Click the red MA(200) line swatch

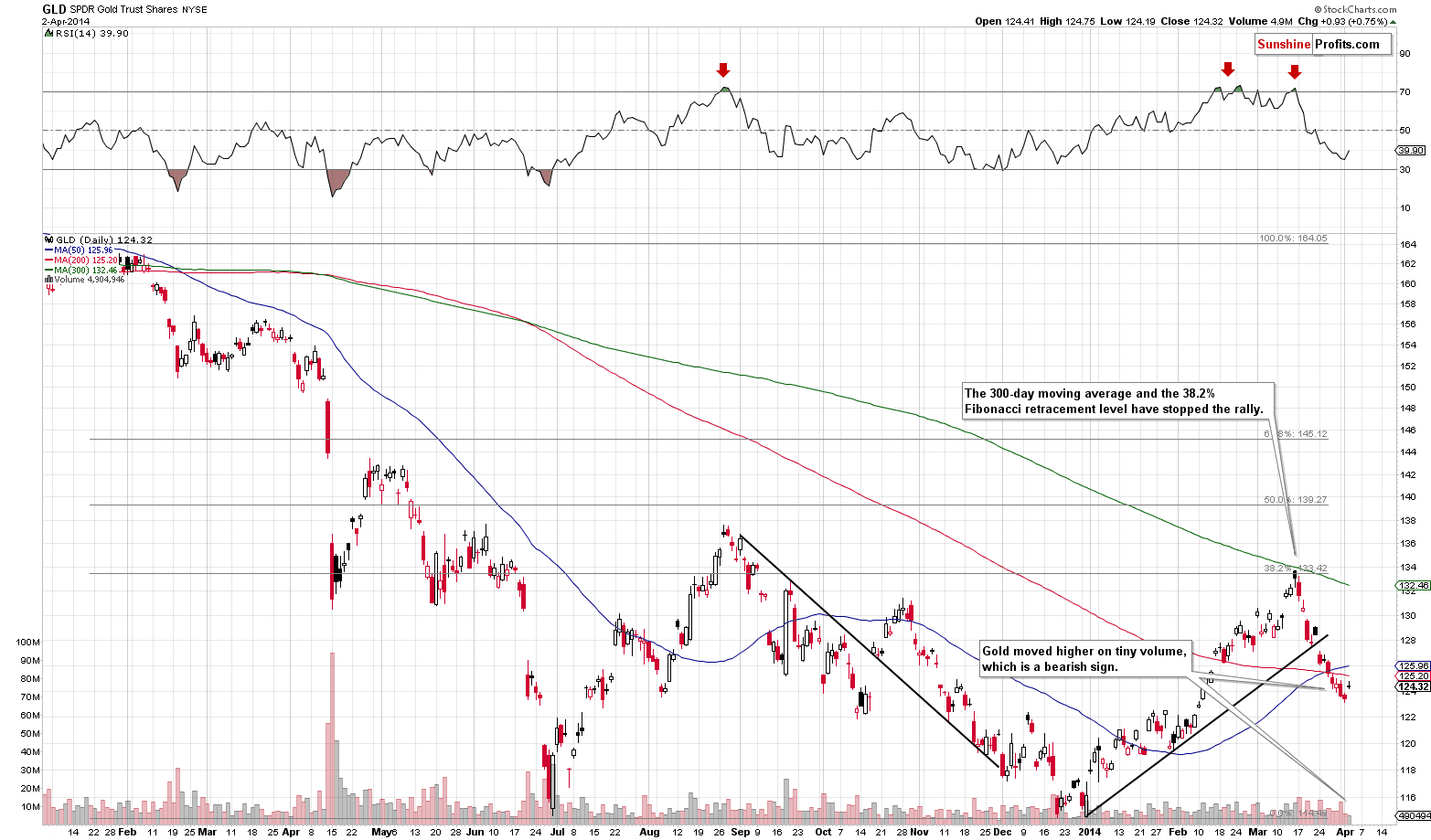pyautogui.click(x=49, y=260)
